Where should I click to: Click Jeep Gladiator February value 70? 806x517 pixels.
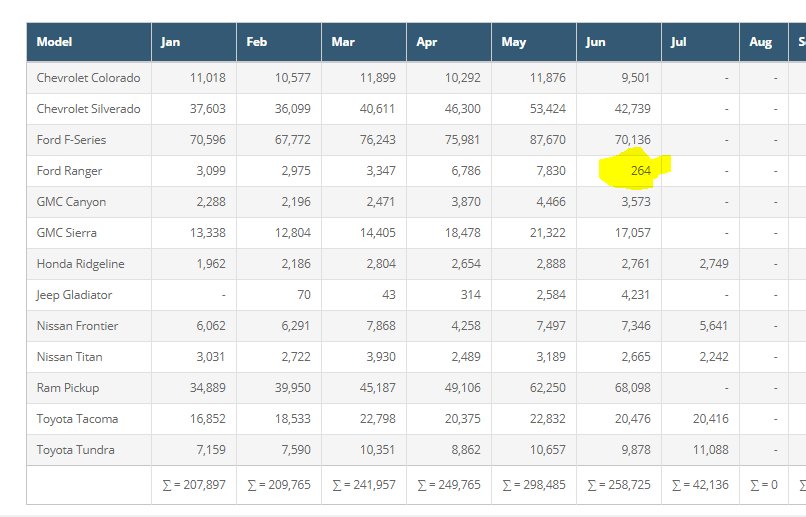pos(304,295)
